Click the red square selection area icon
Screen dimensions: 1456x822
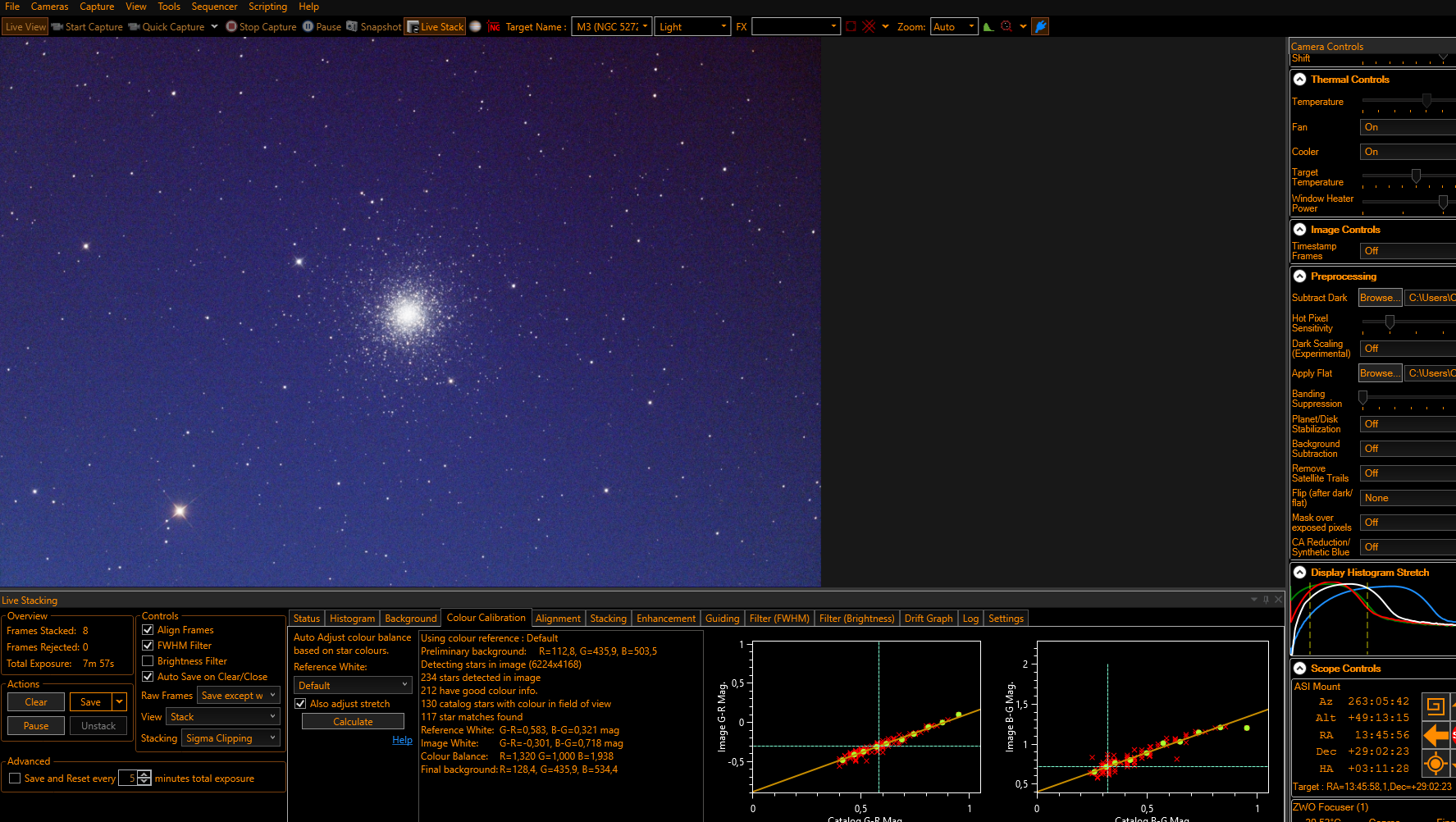click(x=851, y=27)
